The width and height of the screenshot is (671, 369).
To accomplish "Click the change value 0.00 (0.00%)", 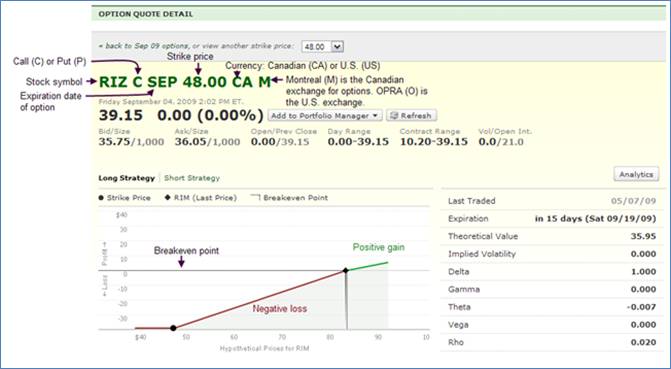I will 210,115.
